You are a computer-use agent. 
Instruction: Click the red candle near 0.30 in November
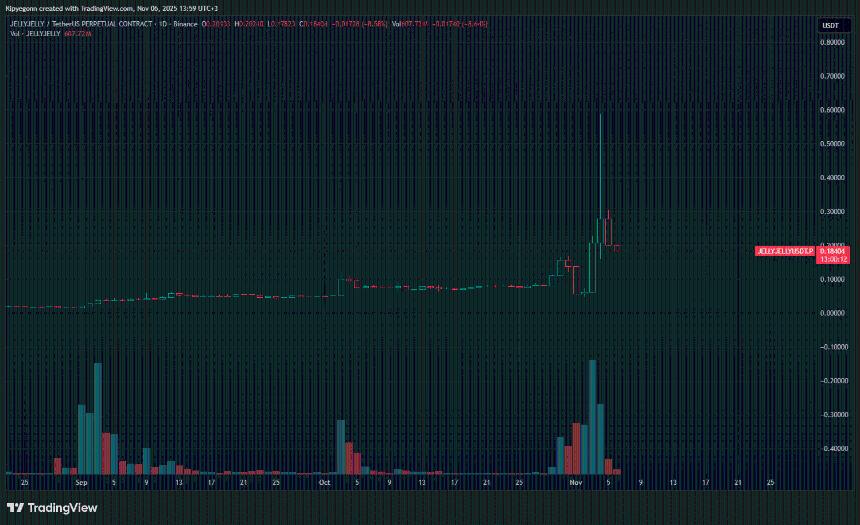pyautogui.click(x=608, y=228)
